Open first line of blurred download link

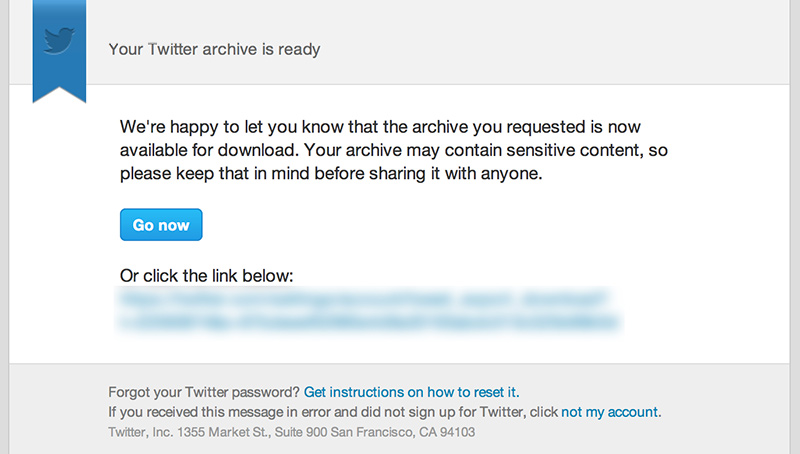tap(365, 298)
